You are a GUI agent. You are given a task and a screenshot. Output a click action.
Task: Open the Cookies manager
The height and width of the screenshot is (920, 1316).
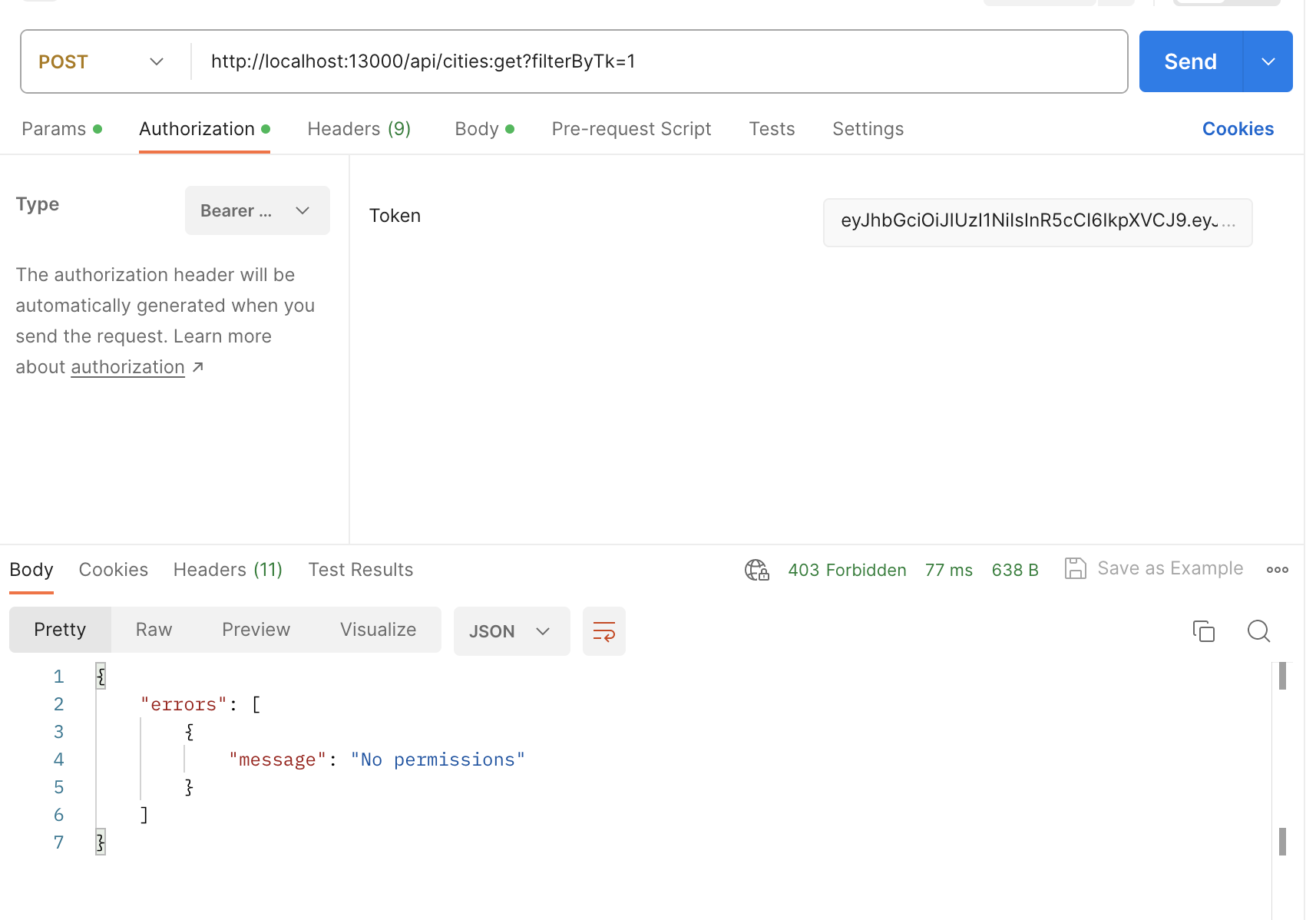click(1237, 128)
